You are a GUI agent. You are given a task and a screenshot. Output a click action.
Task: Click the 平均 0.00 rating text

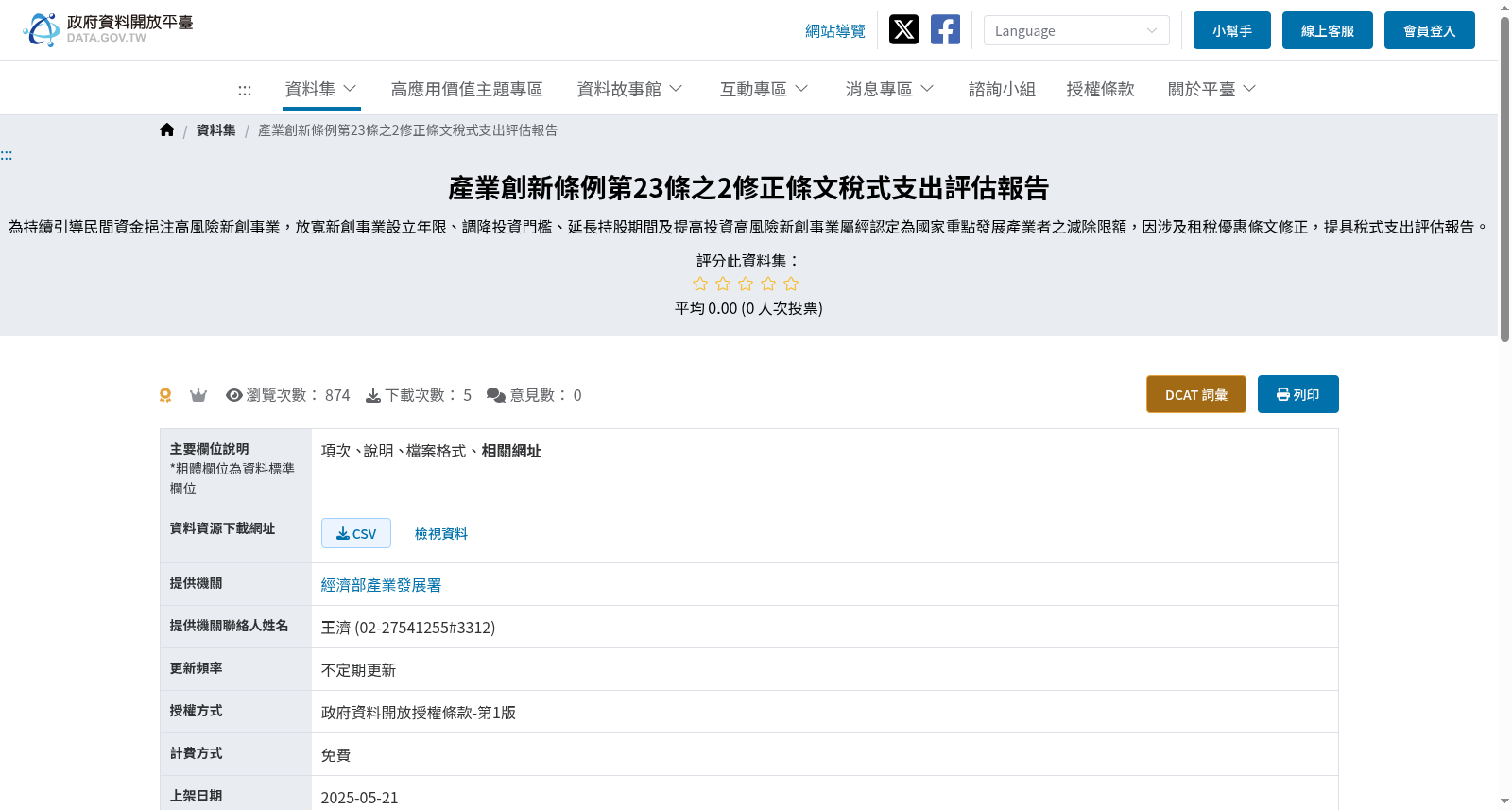(x=748, y=308)
